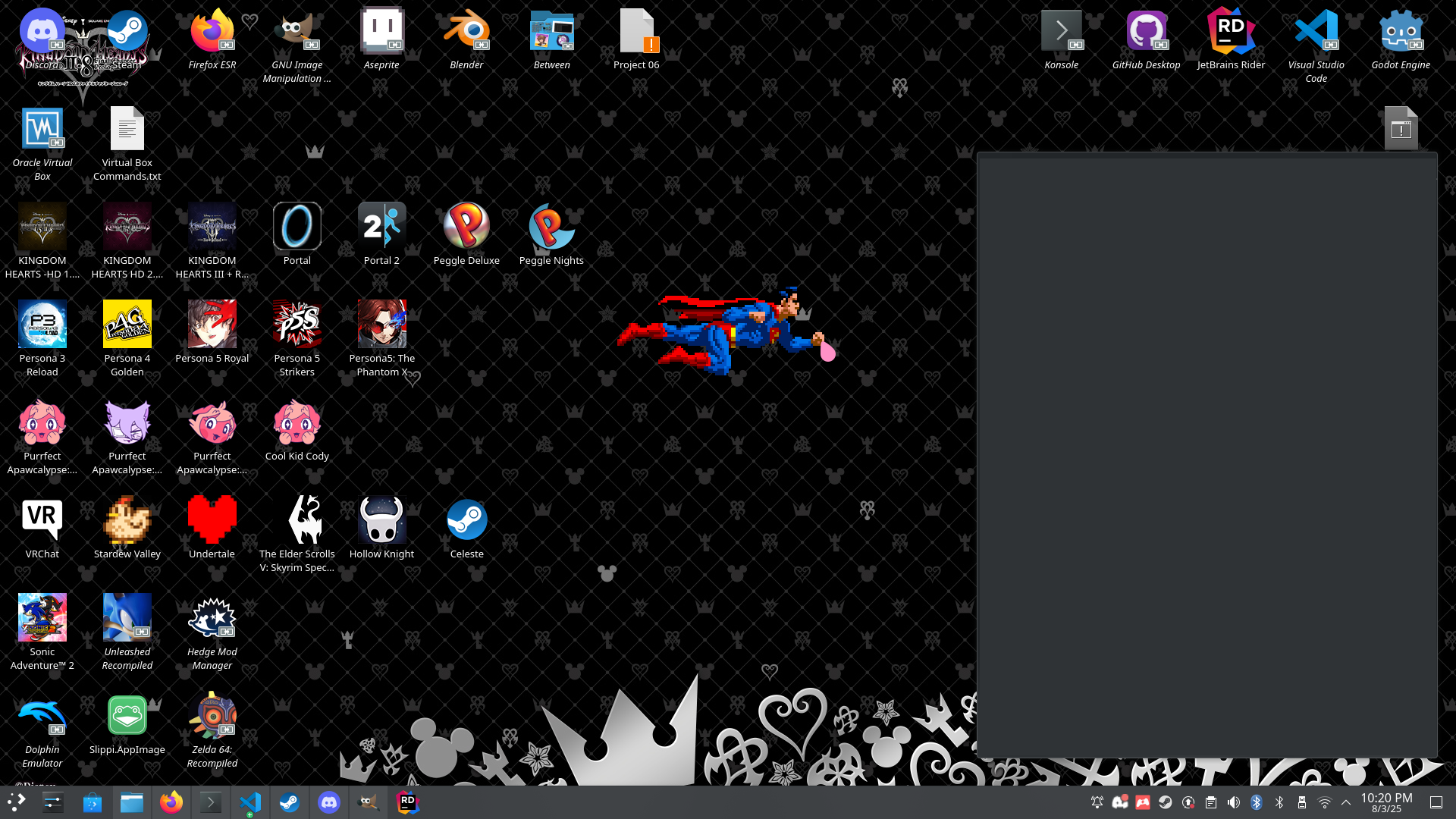Viewport: 1456px width, 819px height.
Task: Open GitHub Desktop shortcut
Action: [1146, 33]
